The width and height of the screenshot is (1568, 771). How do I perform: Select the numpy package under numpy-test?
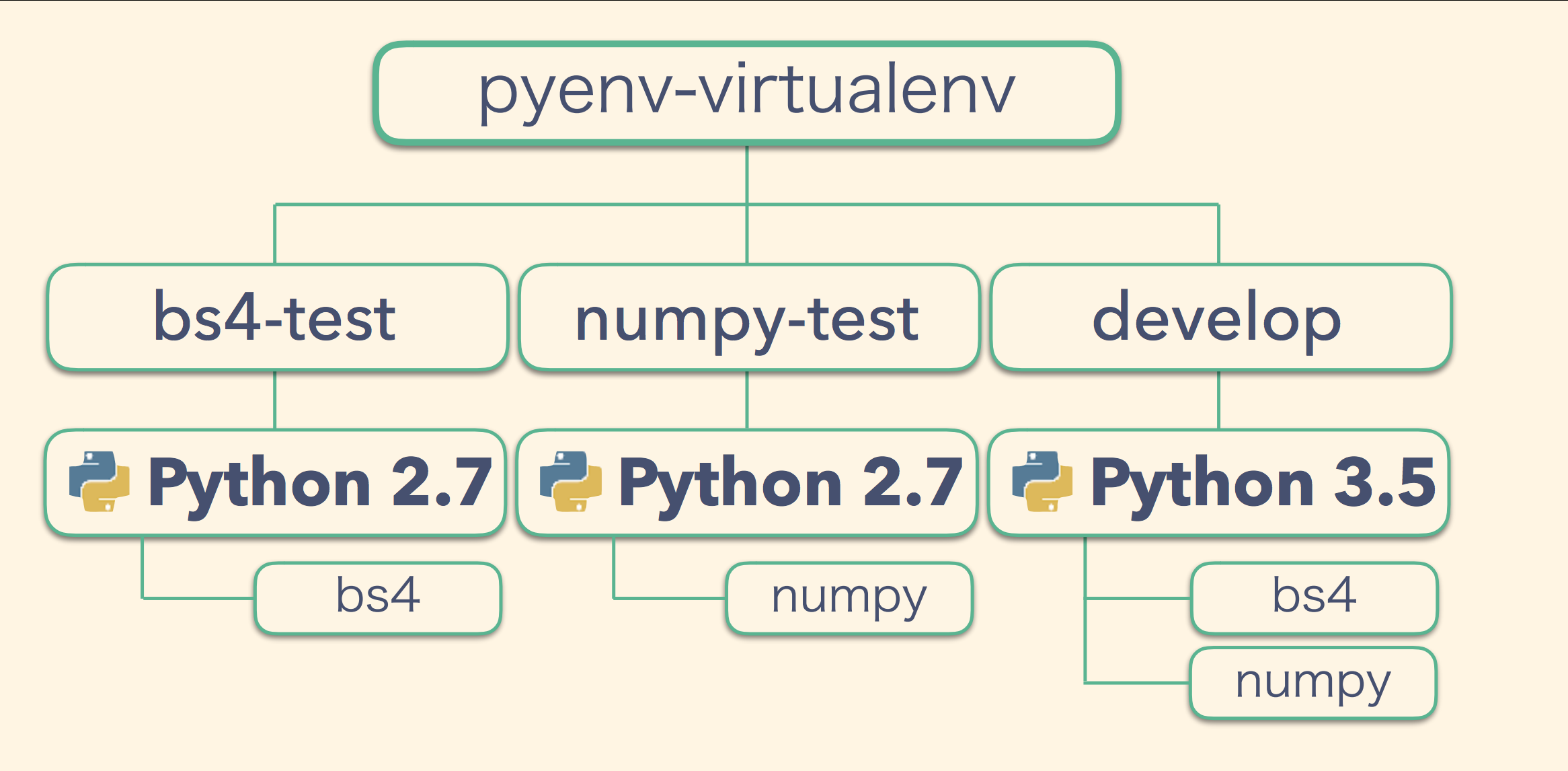pos(849,597)
